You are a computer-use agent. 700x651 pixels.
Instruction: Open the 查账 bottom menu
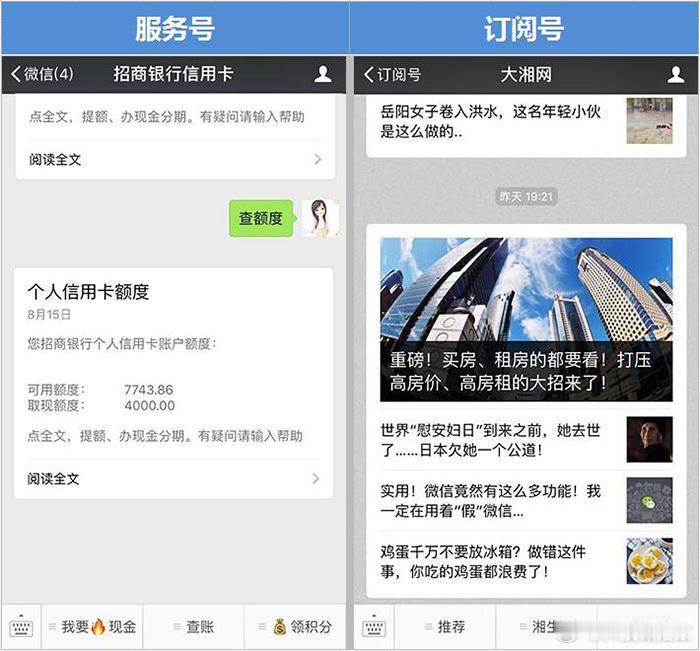(194, 626)
